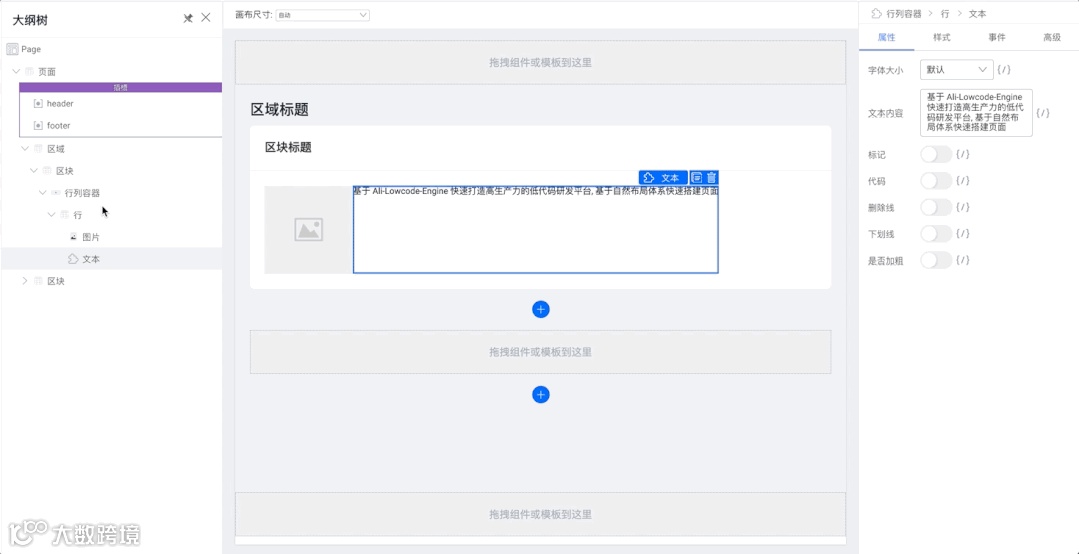Select 文本 row in outline tree
This screenshot has height=554, width=1079.
coord(111,259)
